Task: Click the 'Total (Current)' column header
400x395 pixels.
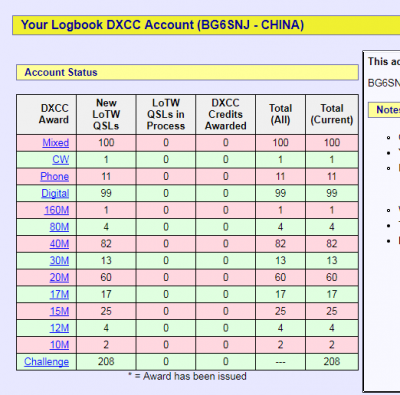Action: coord(332,114)
